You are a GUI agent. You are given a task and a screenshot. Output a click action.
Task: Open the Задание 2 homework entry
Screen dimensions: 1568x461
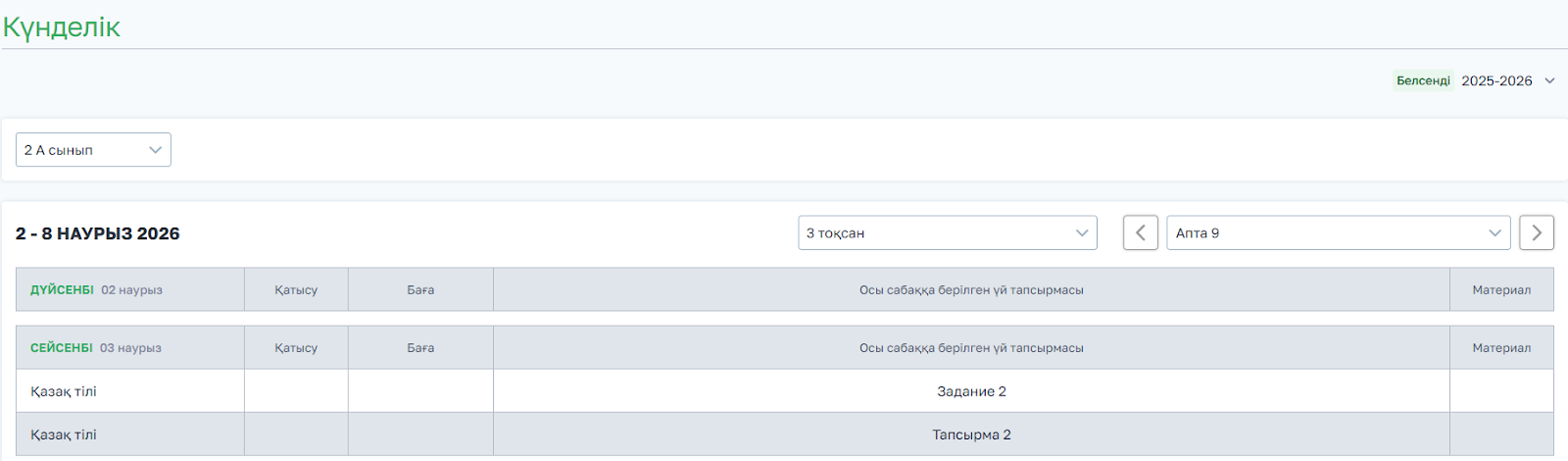pos(971,391)
